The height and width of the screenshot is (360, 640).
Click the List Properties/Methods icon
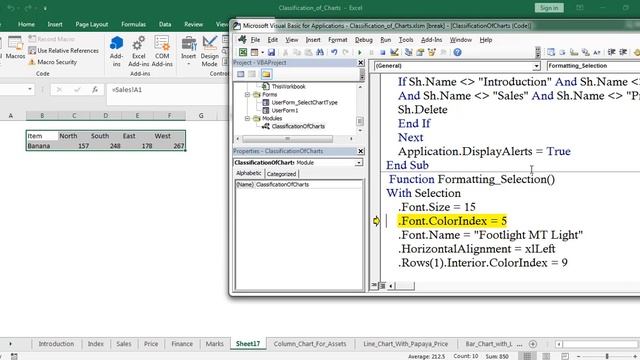[551, 52]
